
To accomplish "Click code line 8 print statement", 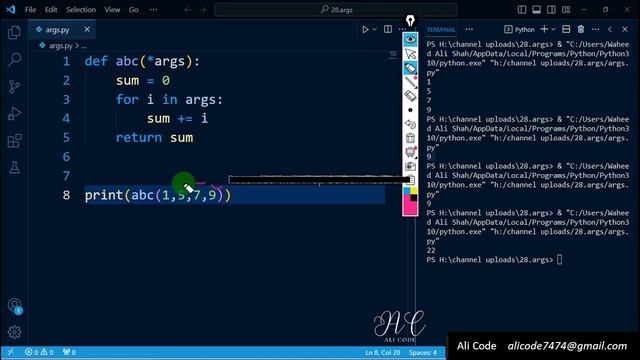I will 158,195.
